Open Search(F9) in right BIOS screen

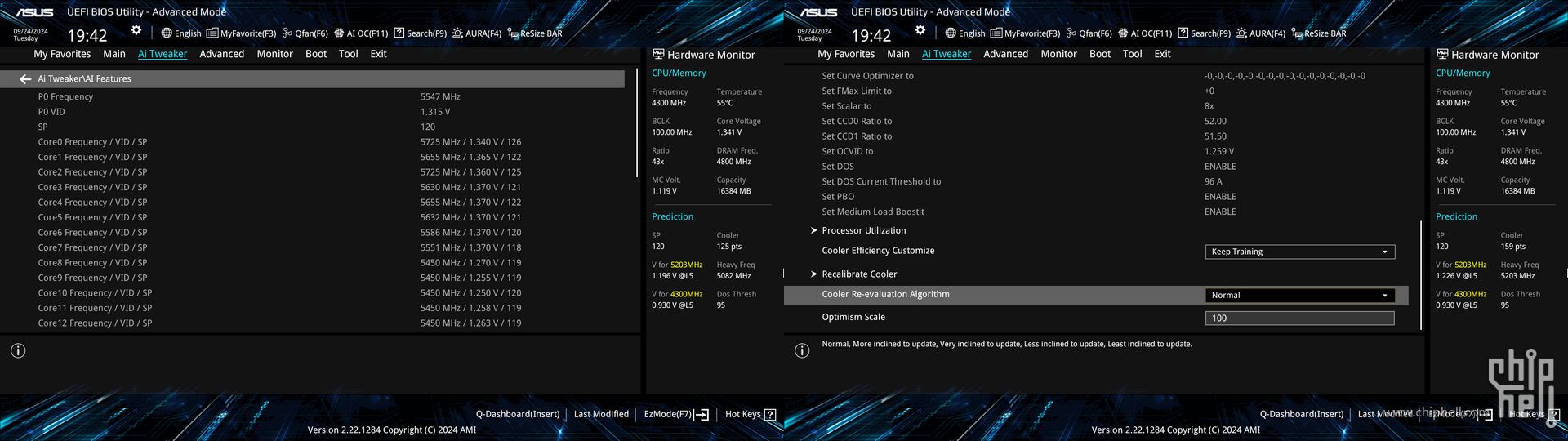pos(1204,33)
